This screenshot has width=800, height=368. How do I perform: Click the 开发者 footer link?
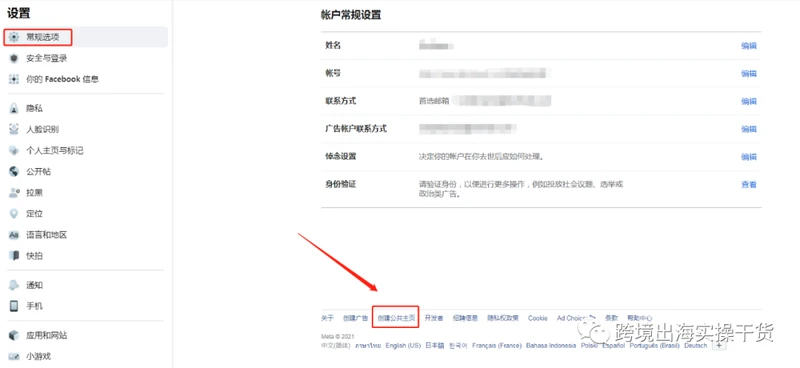pos(434,318)
